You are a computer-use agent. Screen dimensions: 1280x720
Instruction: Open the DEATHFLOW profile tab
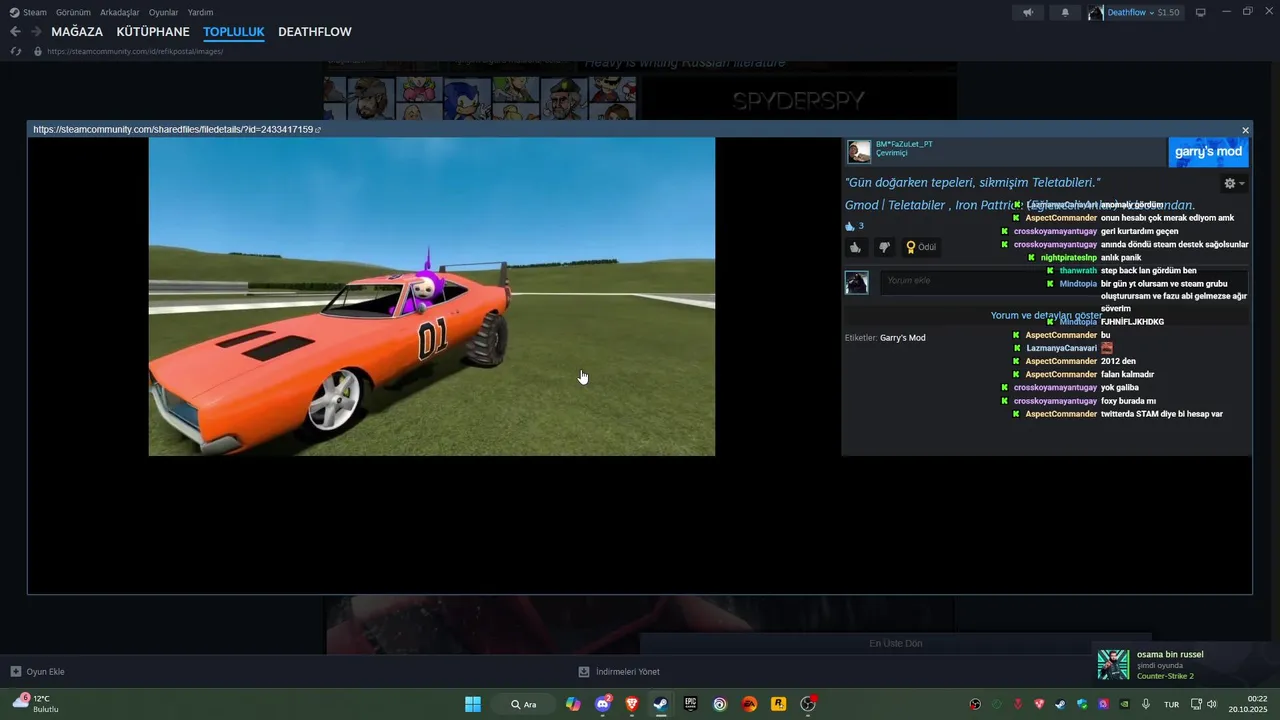click(315, 32)
